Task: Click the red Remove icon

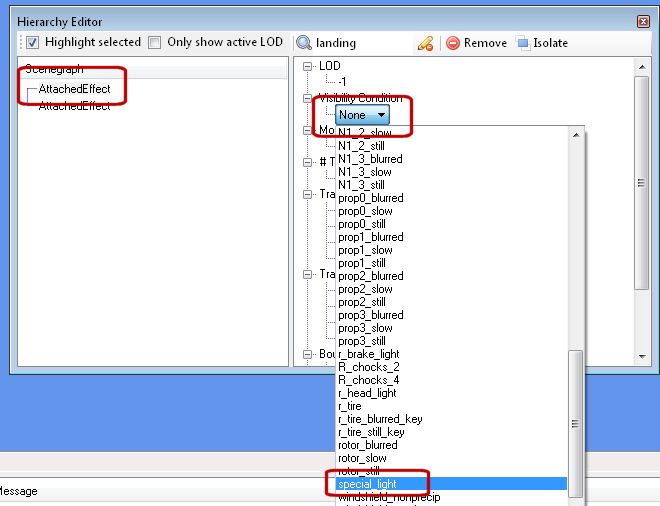Action: click(453, 43)
